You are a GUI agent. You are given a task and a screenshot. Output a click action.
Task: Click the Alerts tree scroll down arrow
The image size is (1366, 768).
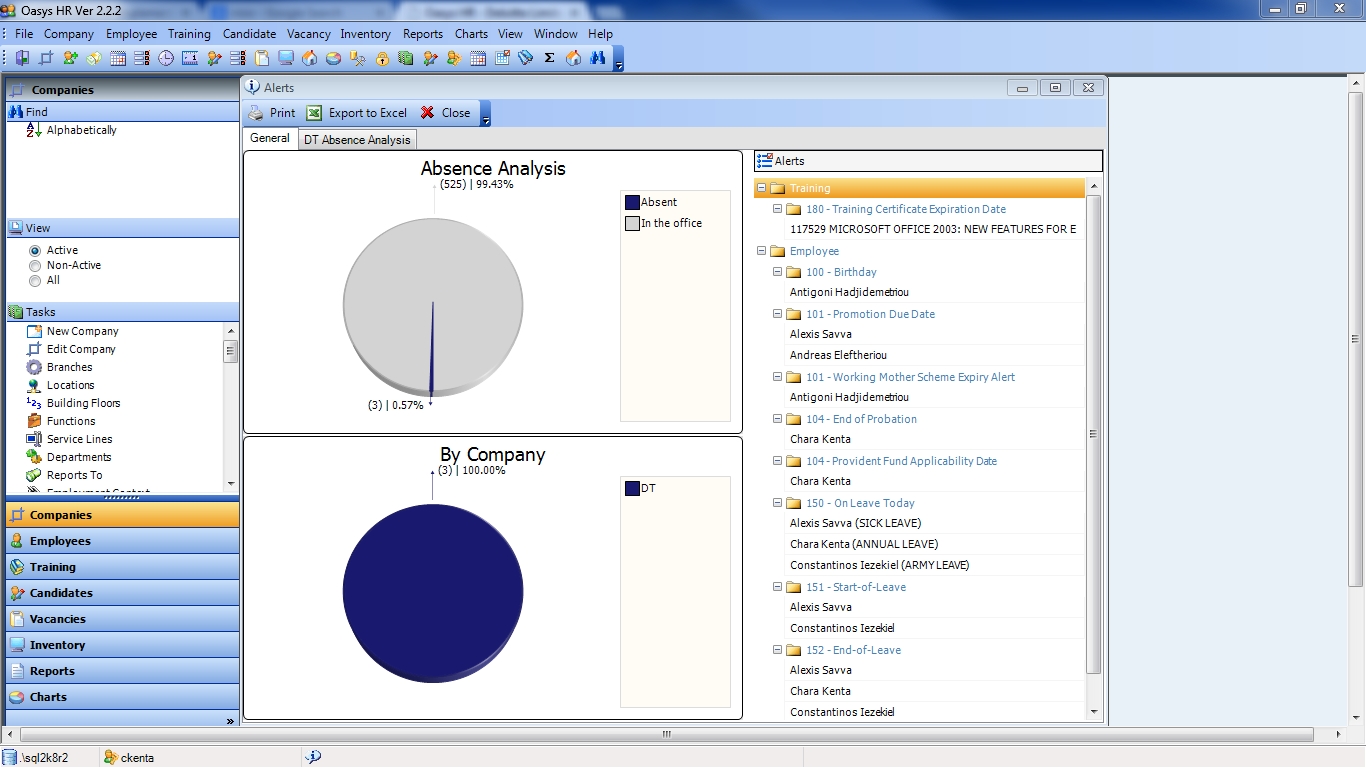click(x=1093, y=712)
